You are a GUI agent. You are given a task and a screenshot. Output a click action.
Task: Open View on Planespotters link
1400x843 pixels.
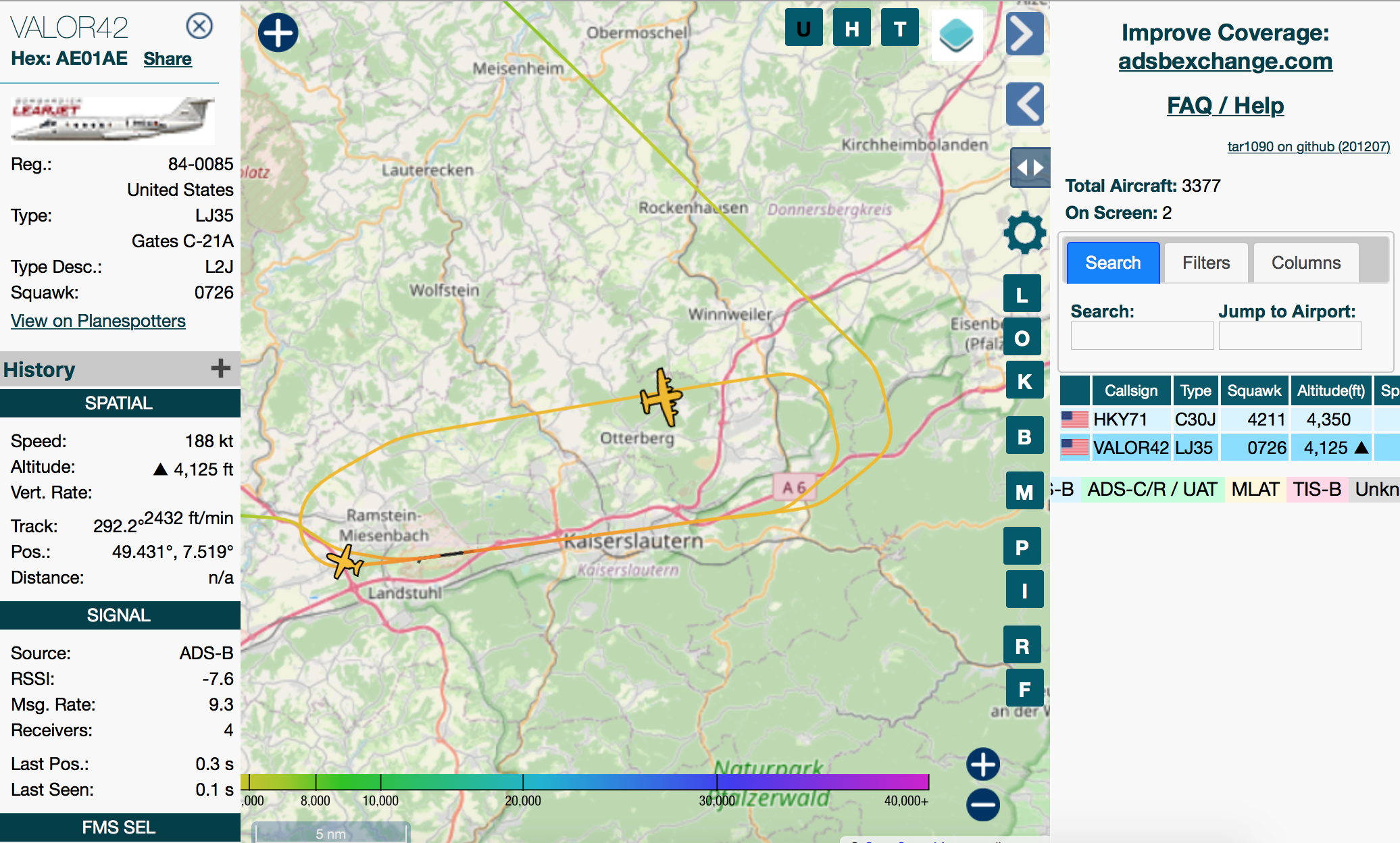(x=98, y=321)
